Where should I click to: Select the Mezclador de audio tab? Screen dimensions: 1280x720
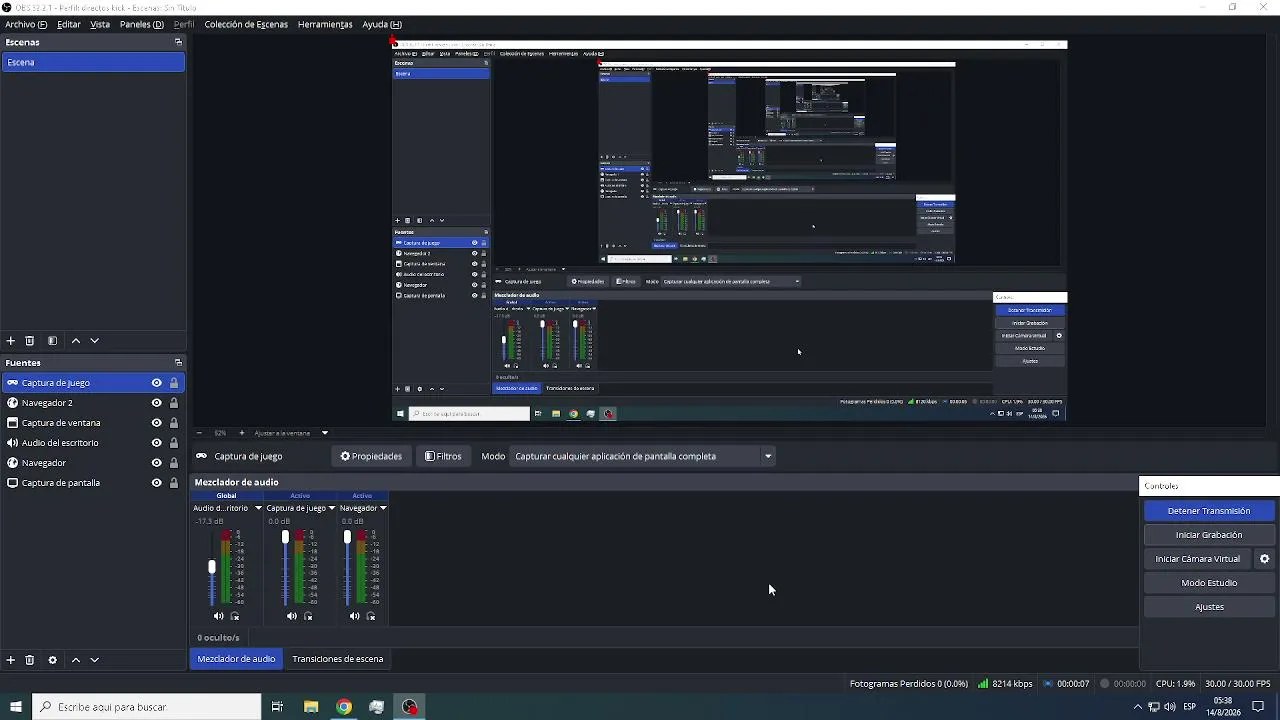(236, 659)
